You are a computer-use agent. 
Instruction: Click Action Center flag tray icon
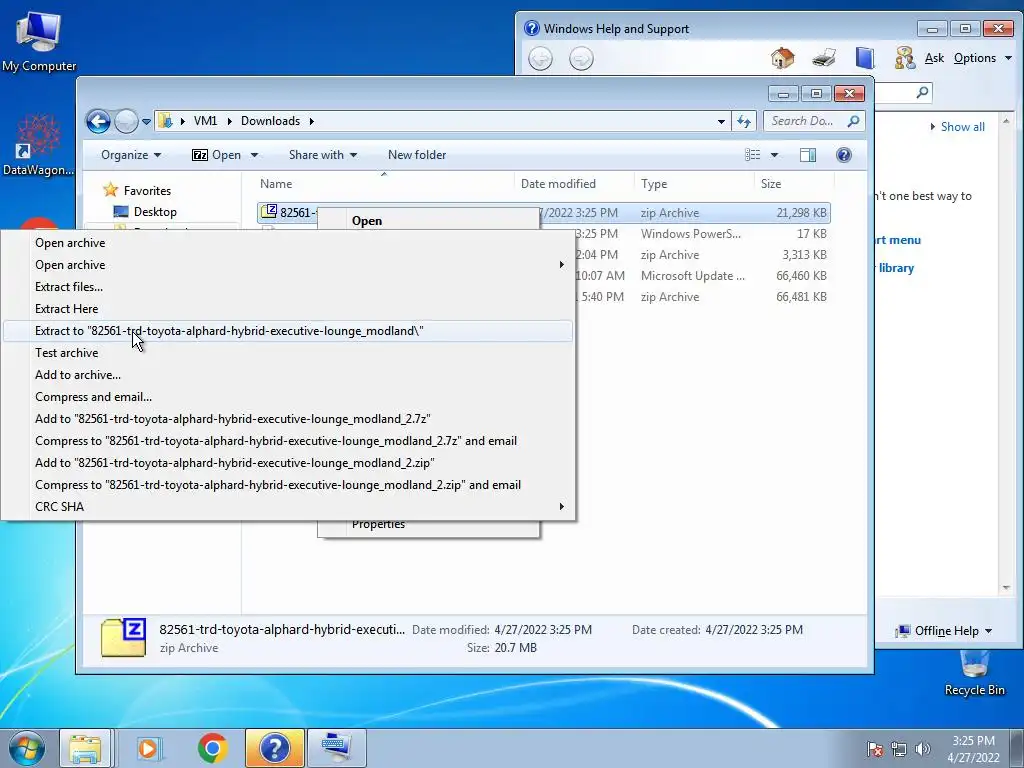point(875,749)
